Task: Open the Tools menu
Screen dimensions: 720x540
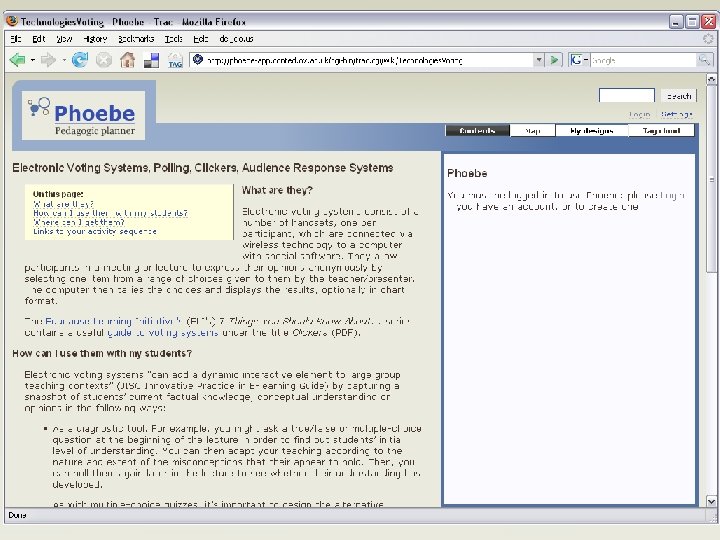Action: tap(174, 39)
